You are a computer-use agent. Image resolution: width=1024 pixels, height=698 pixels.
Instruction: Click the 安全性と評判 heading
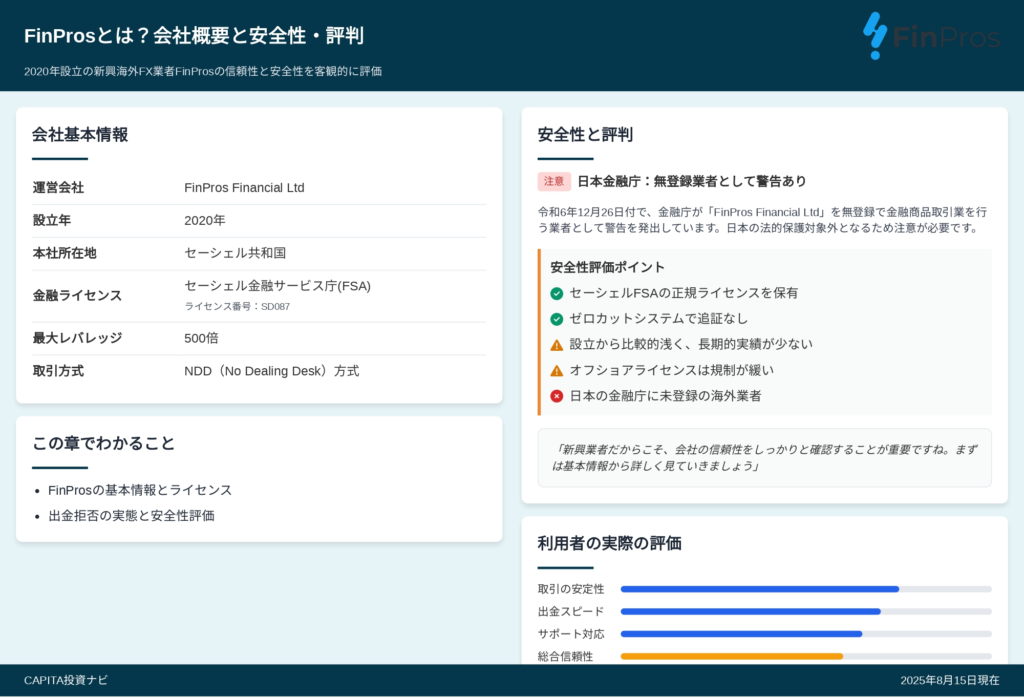[x=585, y=135]
